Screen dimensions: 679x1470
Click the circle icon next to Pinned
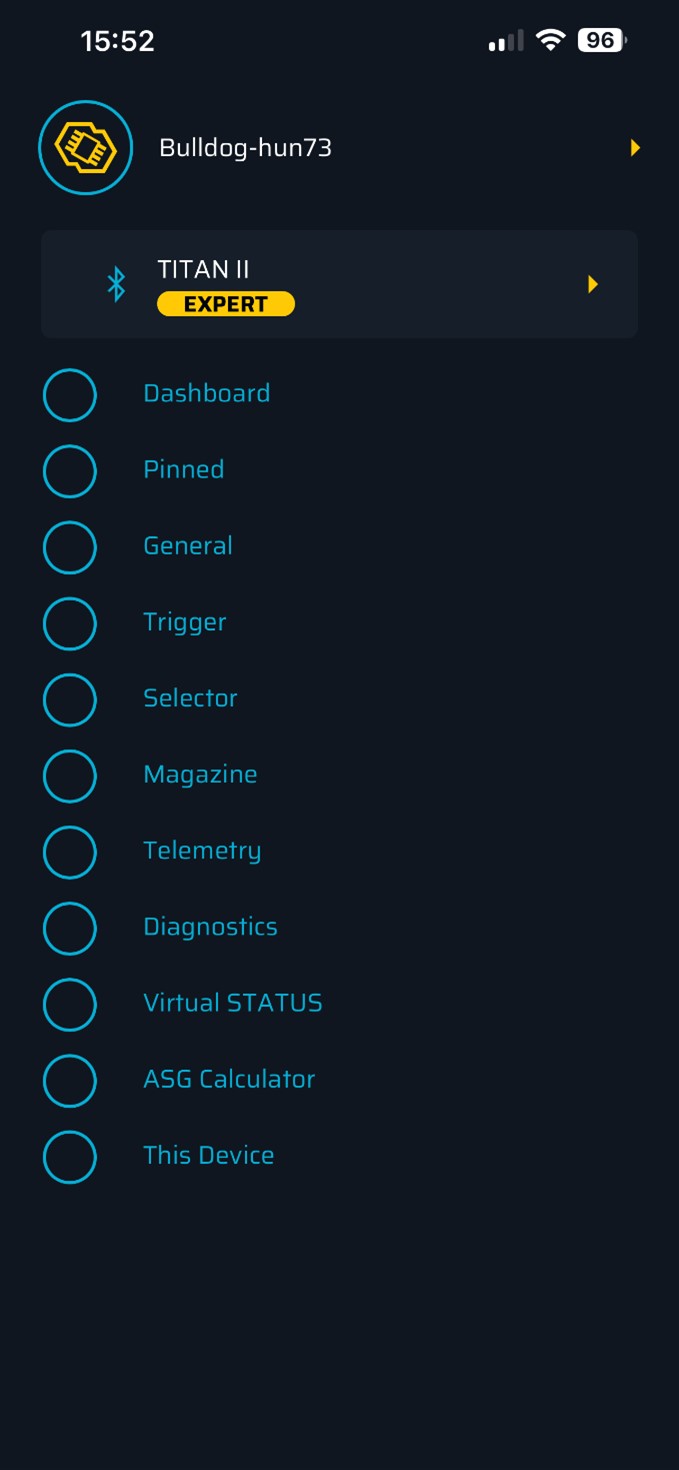(70, 471)
